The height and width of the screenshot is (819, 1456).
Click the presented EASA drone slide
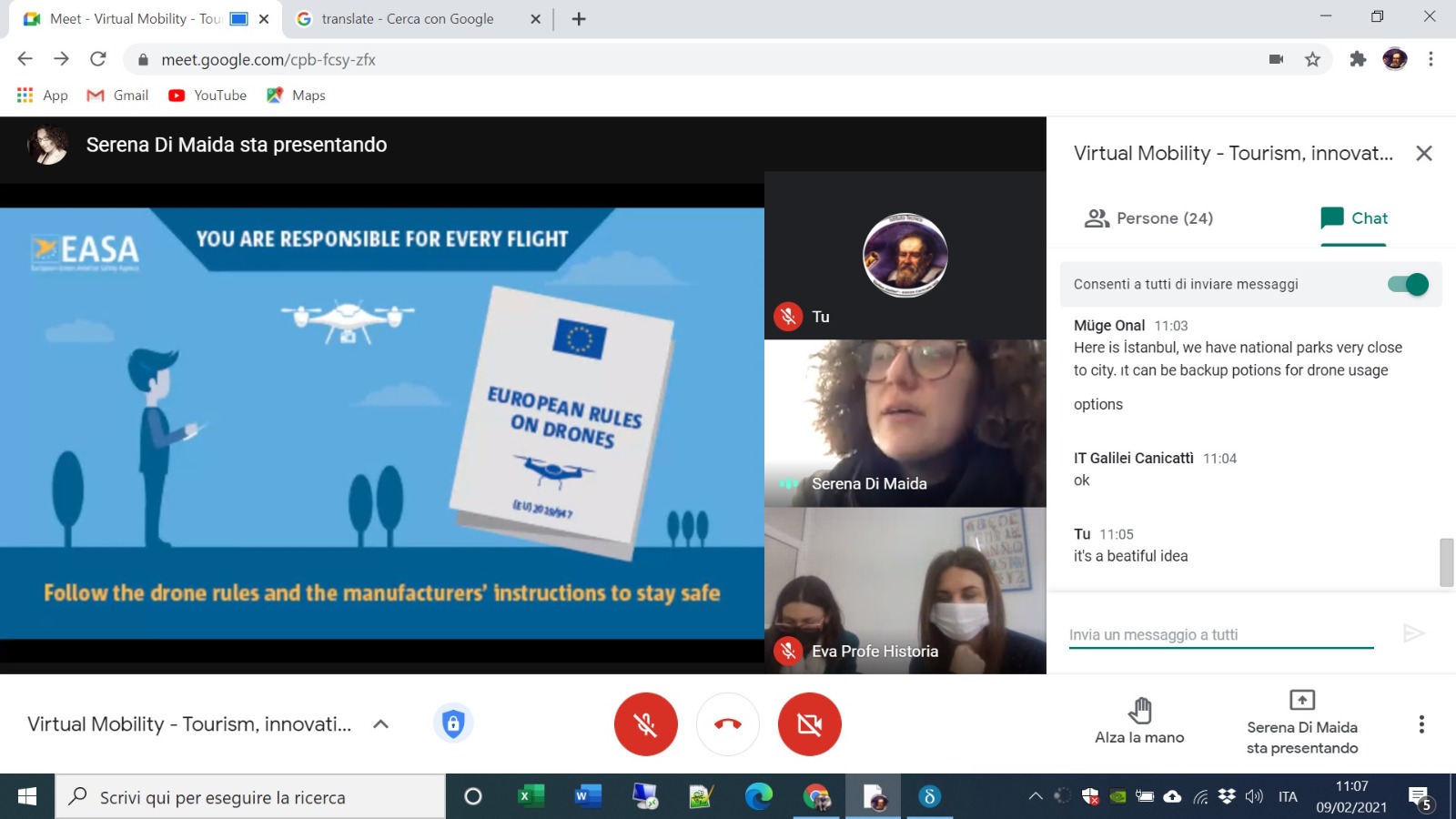[382, 423]
